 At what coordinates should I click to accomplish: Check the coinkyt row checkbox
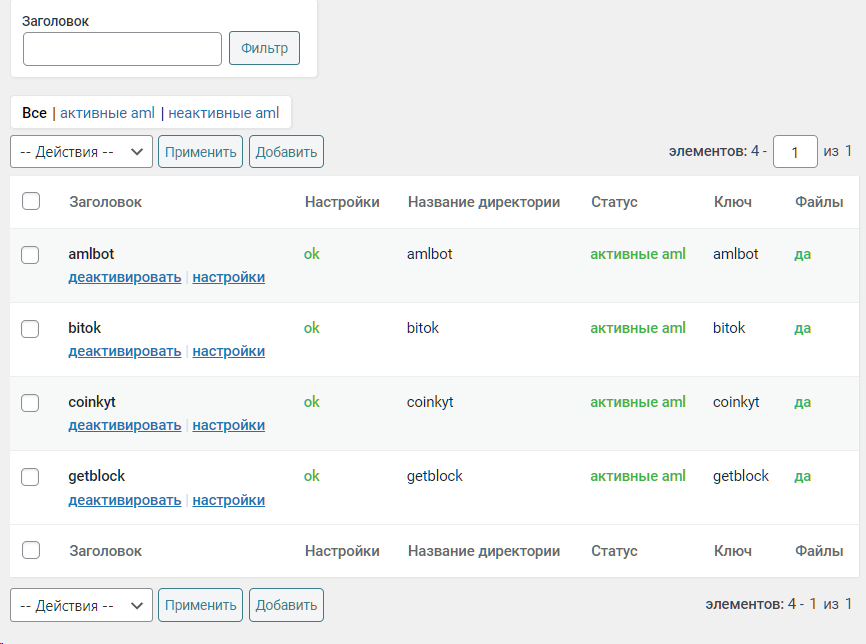(31, 403)
